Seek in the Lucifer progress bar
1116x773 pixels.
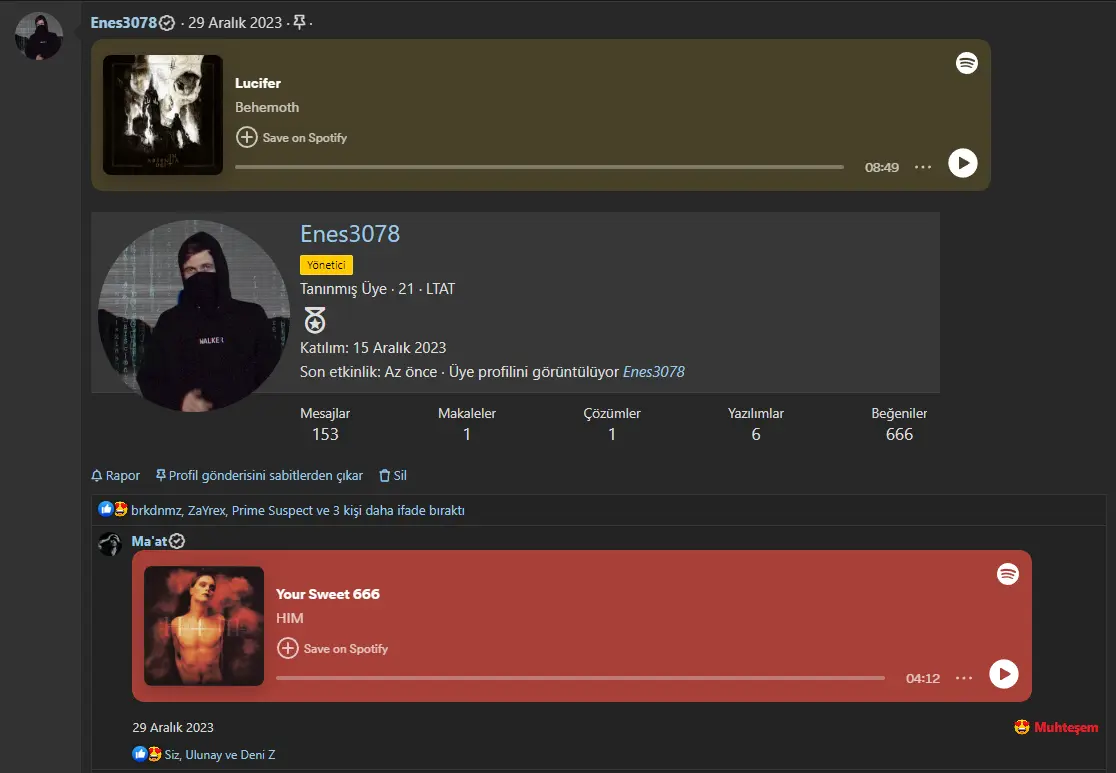(x=539, y=167)
